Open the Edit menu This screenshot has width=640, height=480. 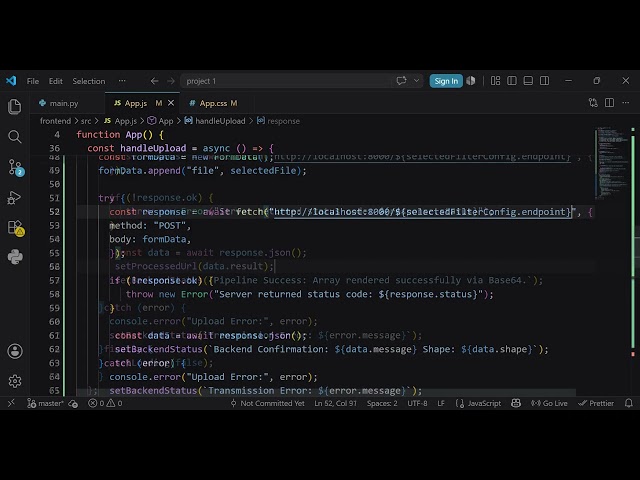[x=56, y=81]
